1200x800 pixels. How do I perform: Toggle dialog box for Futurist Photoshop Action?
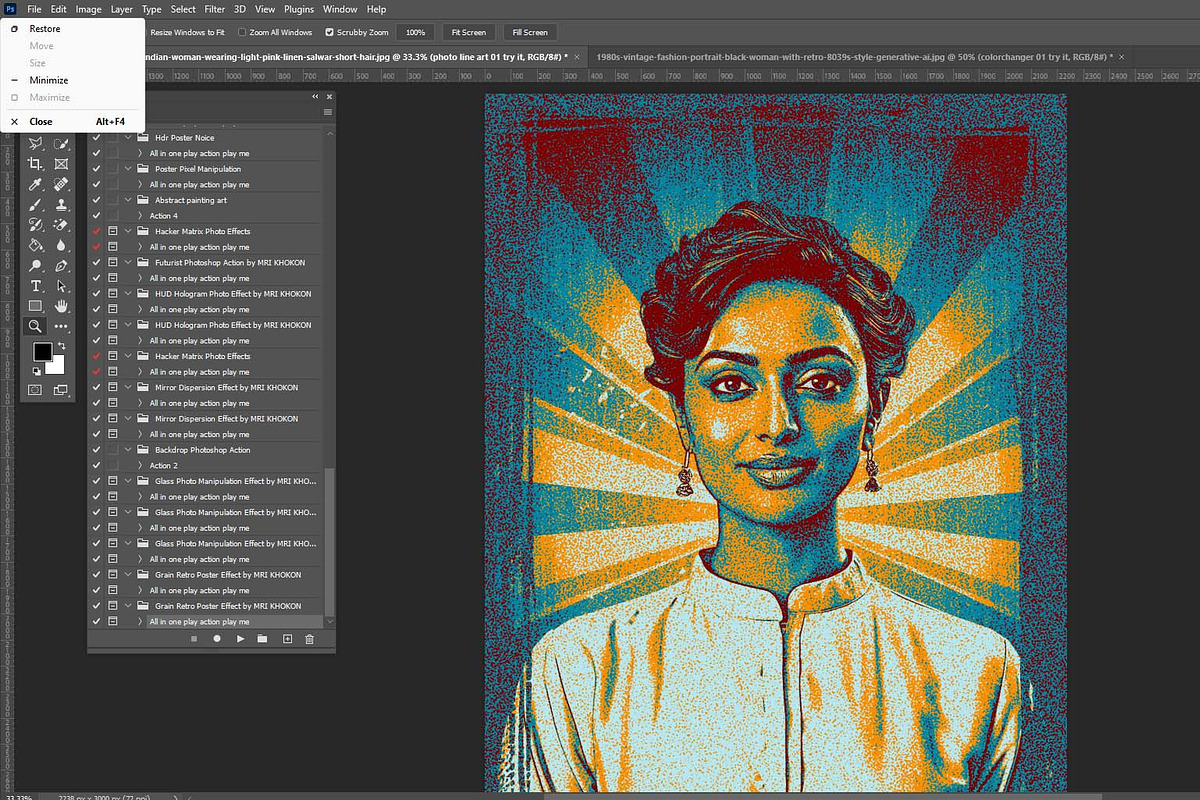coord(113,262)
